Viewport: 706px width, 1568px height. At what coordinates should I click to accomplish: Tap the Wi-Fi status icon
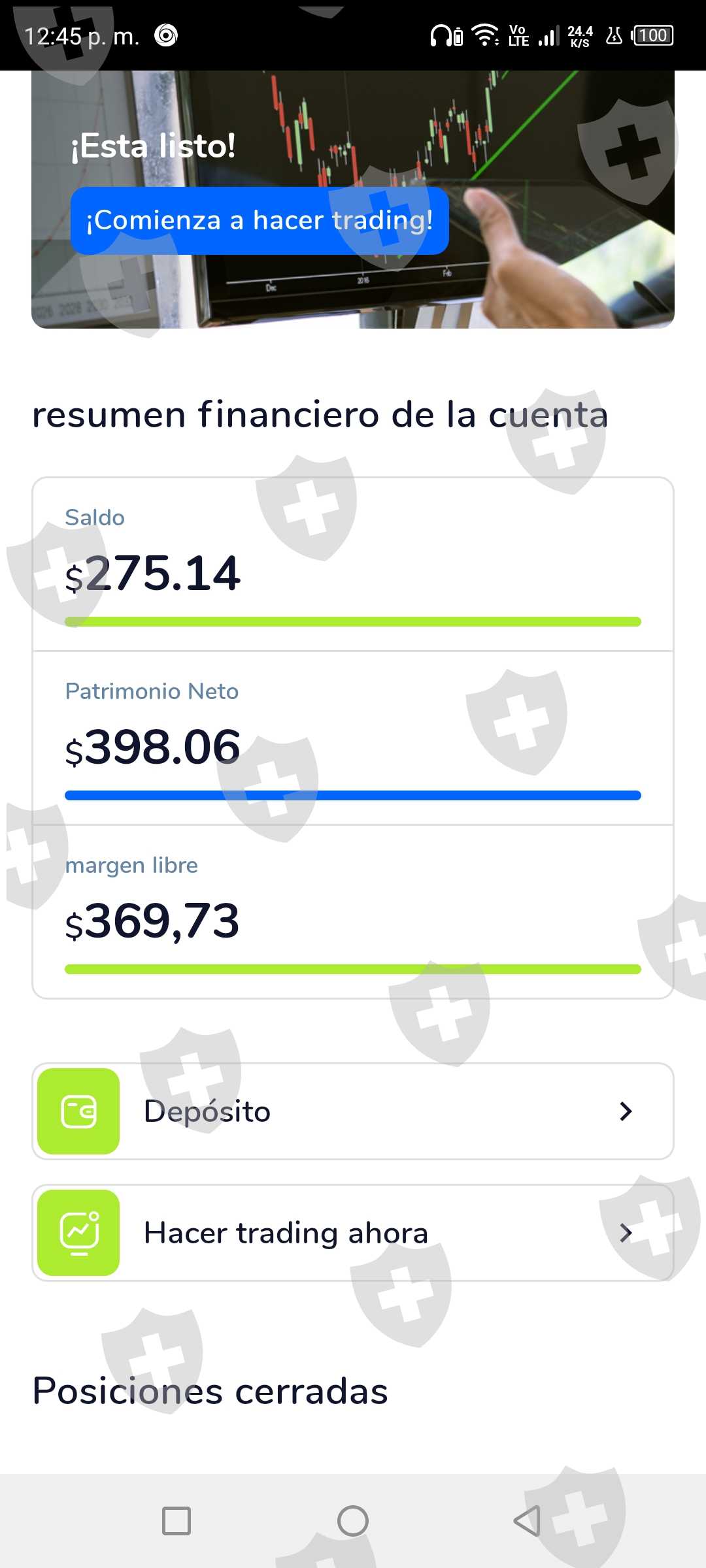[485, 35]
